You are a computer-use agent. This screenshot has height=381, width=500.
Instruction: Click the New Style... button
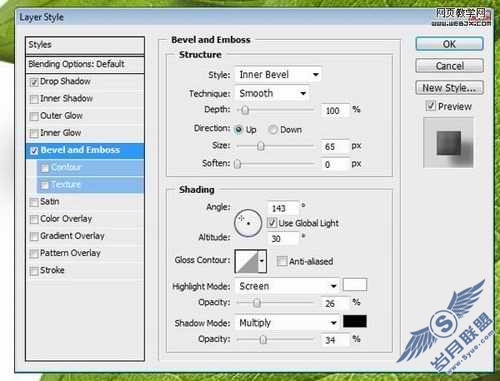449,88
